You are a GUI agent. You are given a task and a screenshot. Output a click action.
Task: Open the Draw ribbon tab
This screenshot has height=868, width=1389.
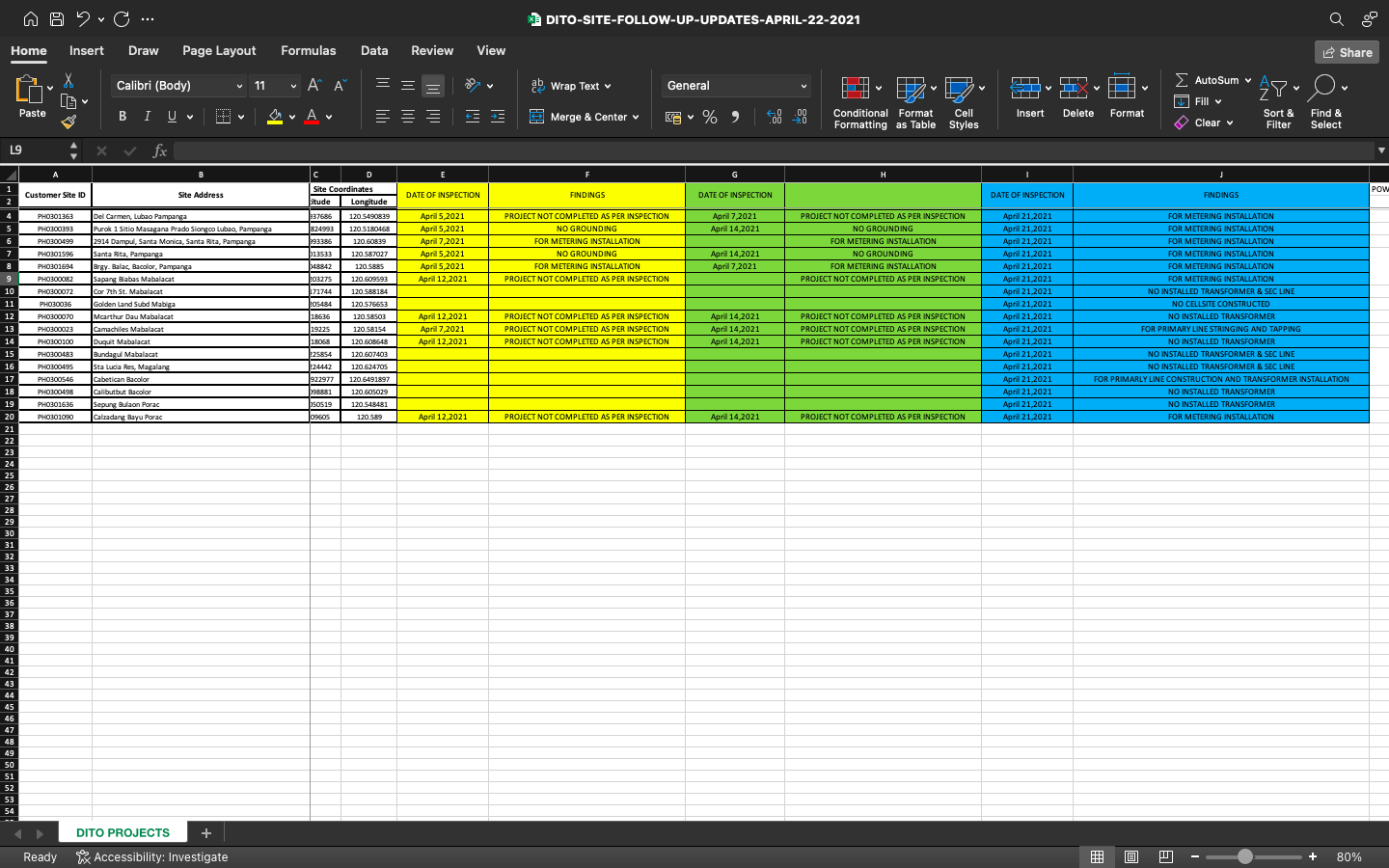pyautogui.click(x=143, y=50)
